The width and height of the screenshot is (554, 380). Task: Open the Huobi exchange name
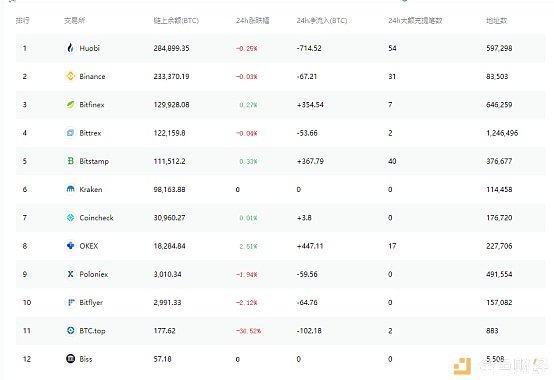[89, 48]
